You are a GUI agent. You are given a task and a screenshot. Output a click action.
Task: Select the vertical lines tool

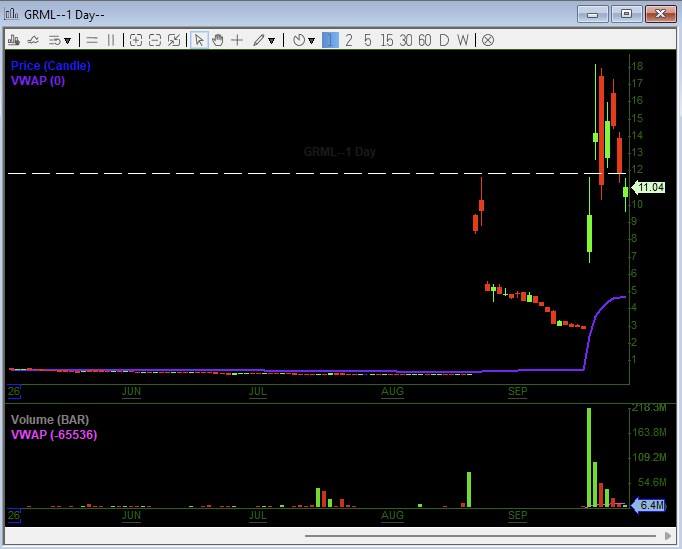pyautogui.click(x=111, y=40)
